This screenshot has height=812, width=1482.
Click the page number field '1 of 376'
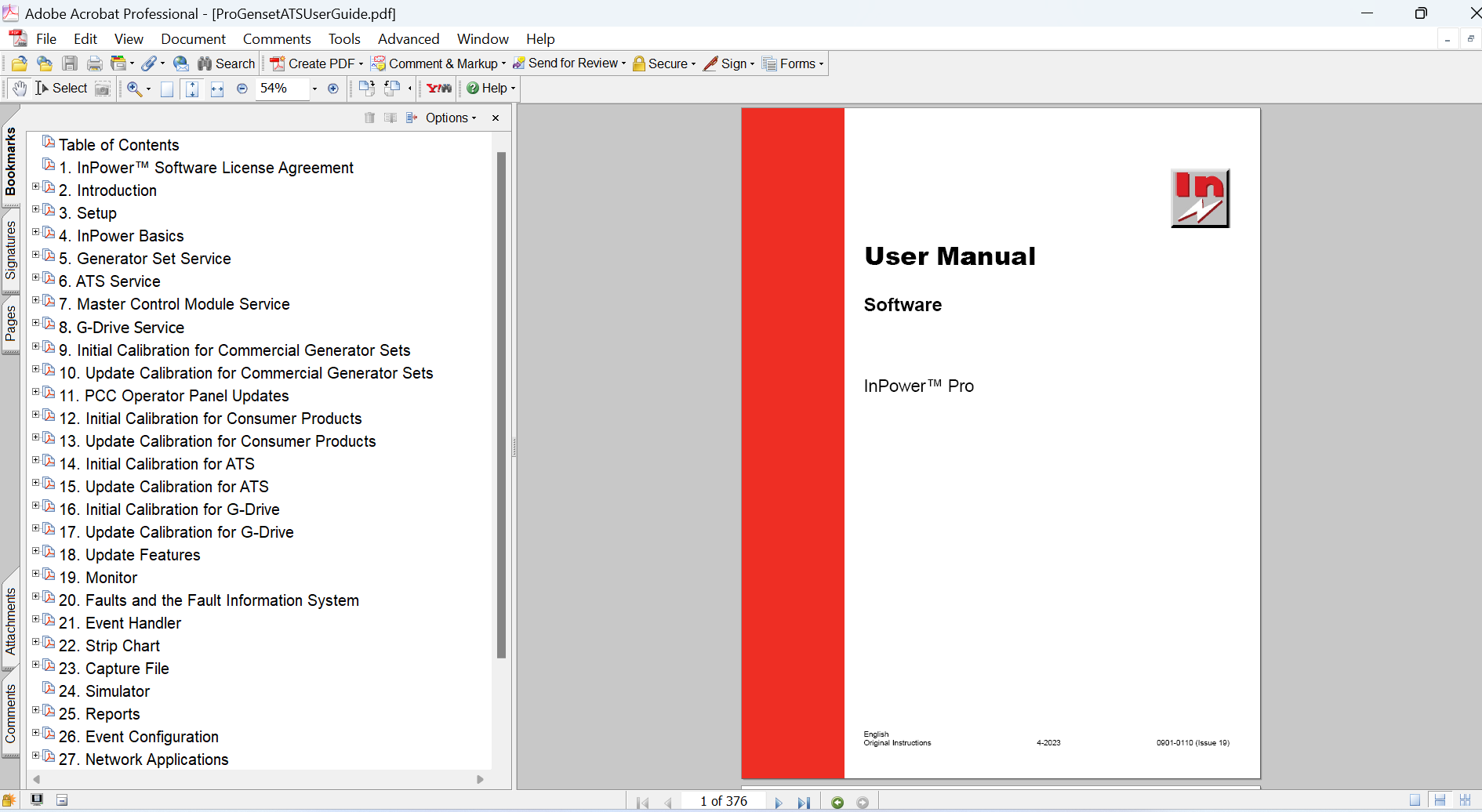[723, 802]
